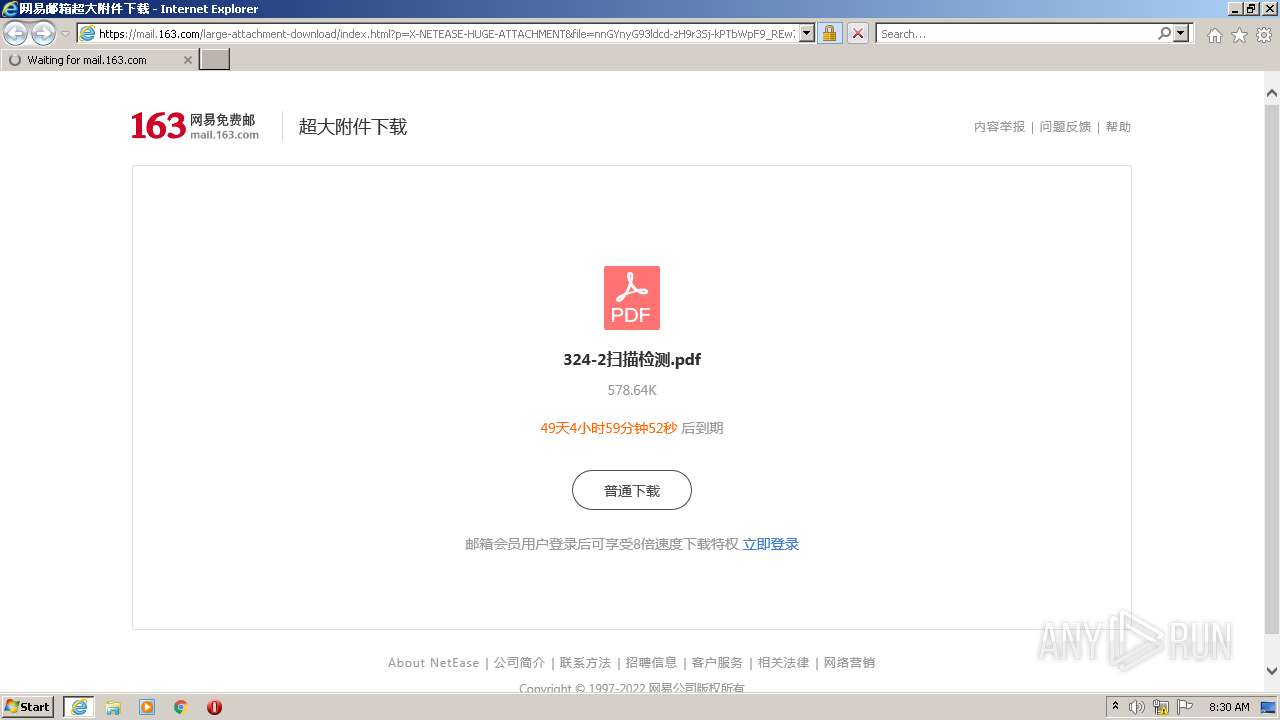Open 联系方法 footer link
Viewport: 1280px width, 720px height.
click(585, 662)
